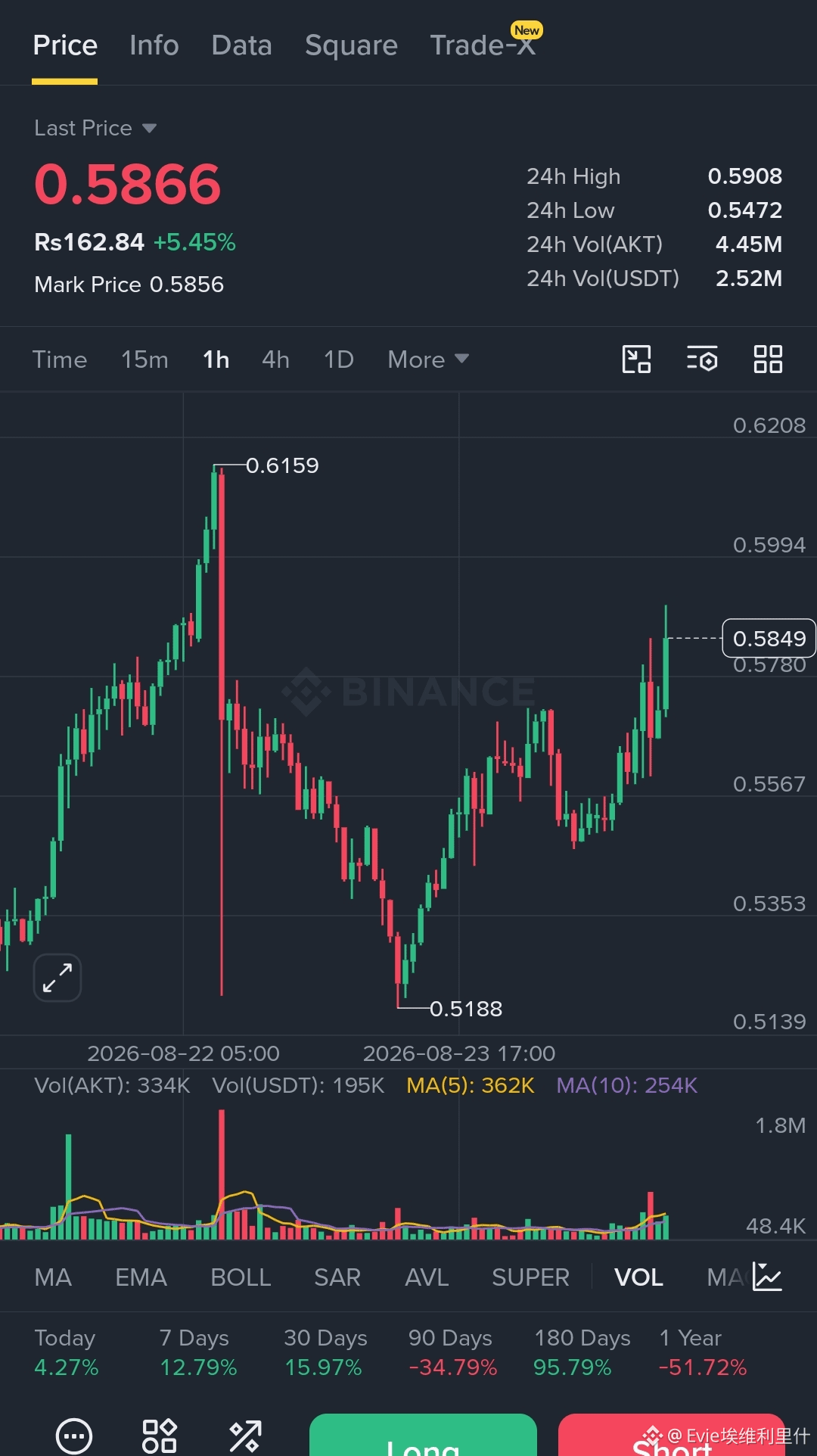
Task: Tap the 2026-08-23 17:00 time label
Action: [x=459, y=1053]
